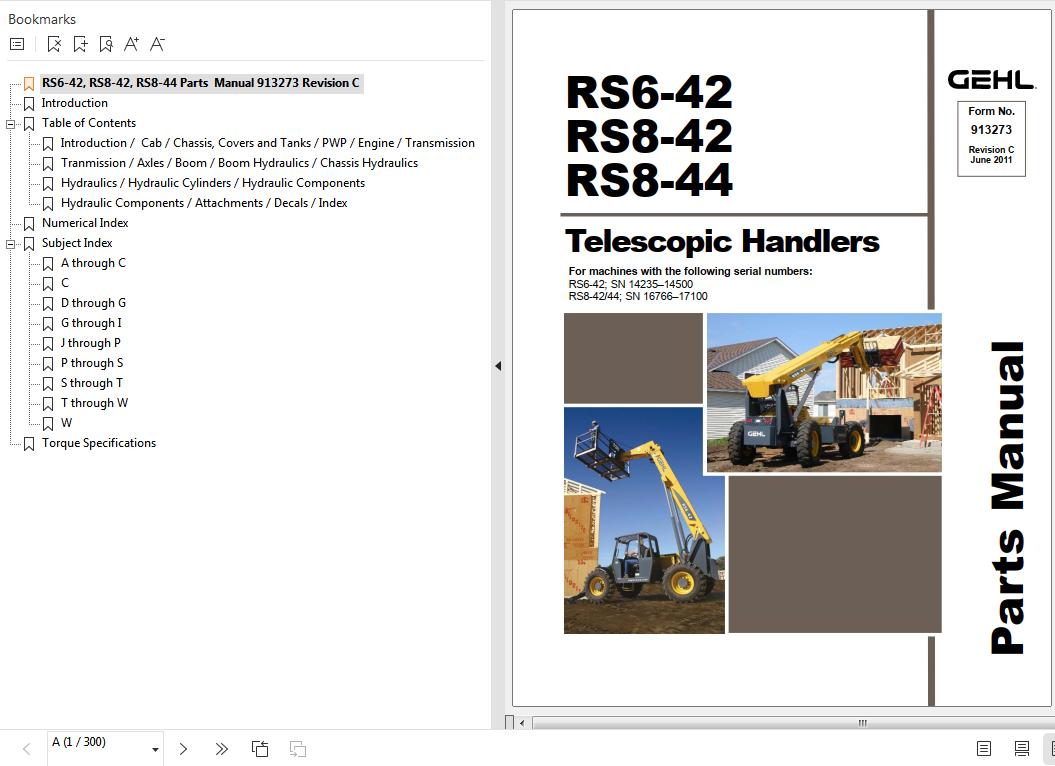Open the 'P through S' bookmark
This screenshot has height=766, width=1055.
(x=92, y=363)
